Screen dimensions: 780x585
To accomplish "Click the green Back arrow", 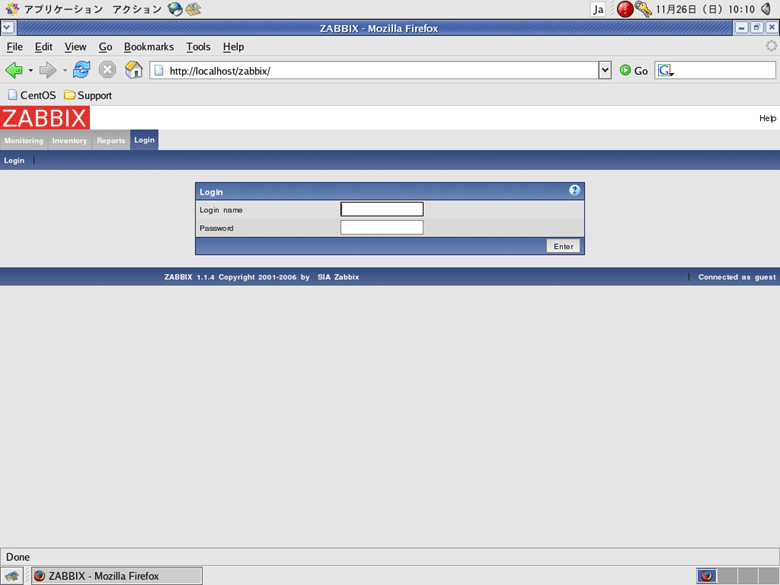I will (14, 70).
